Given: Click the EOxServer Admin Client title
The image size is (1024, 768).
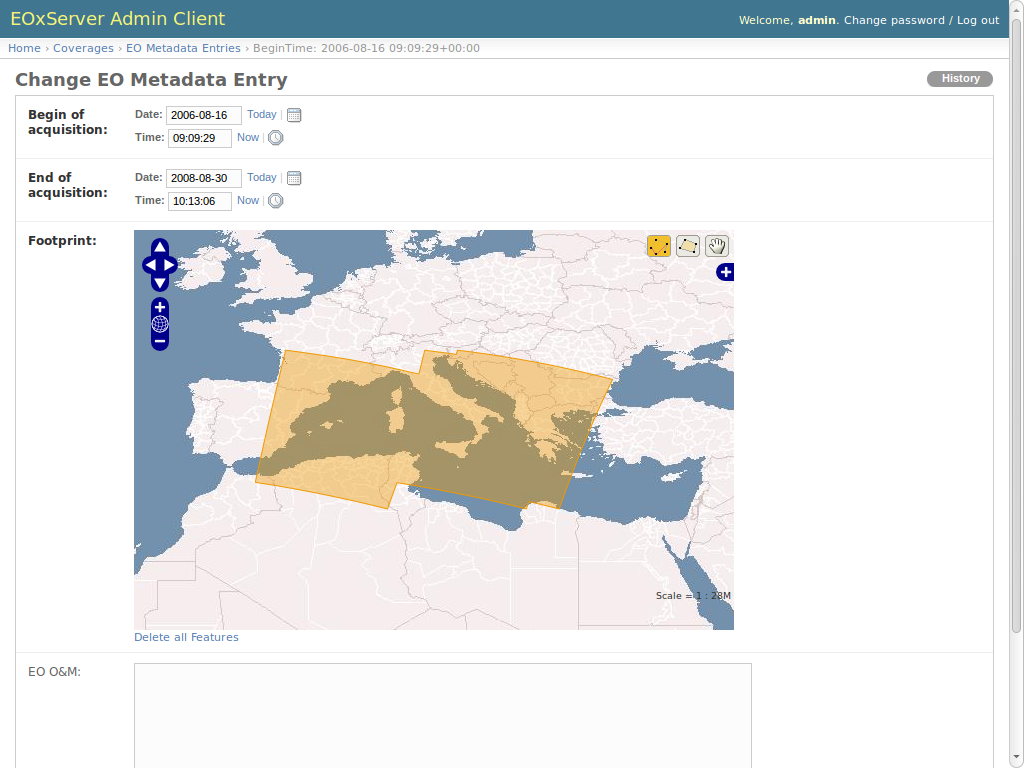Looking at the screenshot, I should [x=118, y=18].
